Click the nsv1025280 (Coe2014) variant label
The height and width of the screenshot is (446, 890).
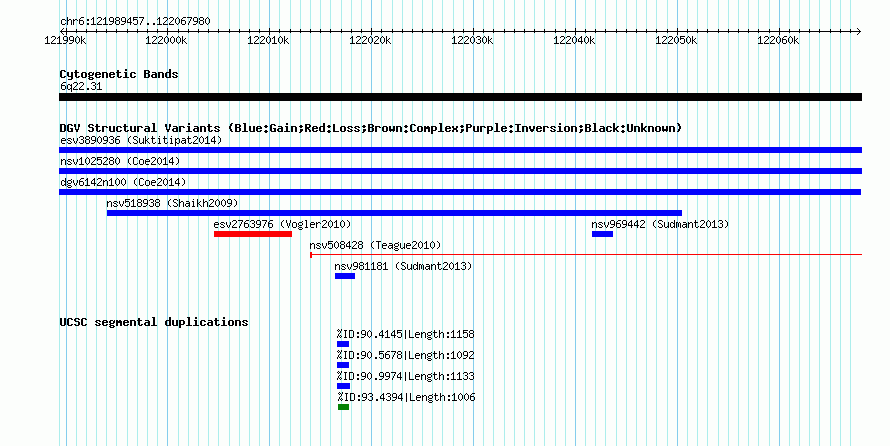point(120,161)
